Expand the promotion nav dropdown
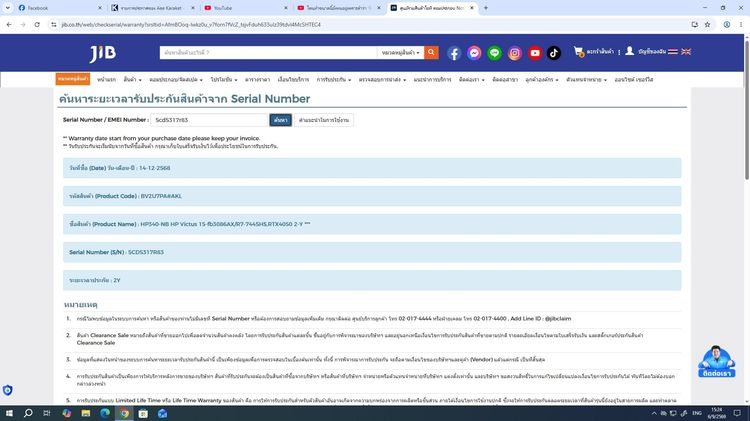Viewport: 750px width, 421px height. click(x=224, y=79)
